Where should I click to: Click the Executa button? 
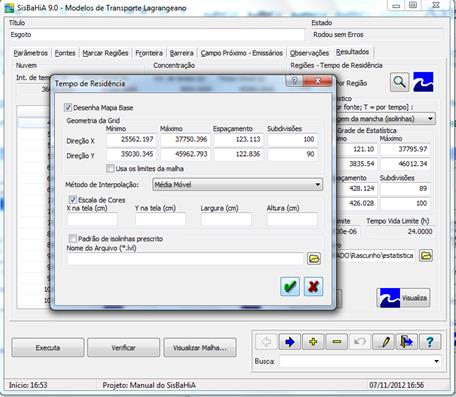pyautogui.click(x=48, y=348)
